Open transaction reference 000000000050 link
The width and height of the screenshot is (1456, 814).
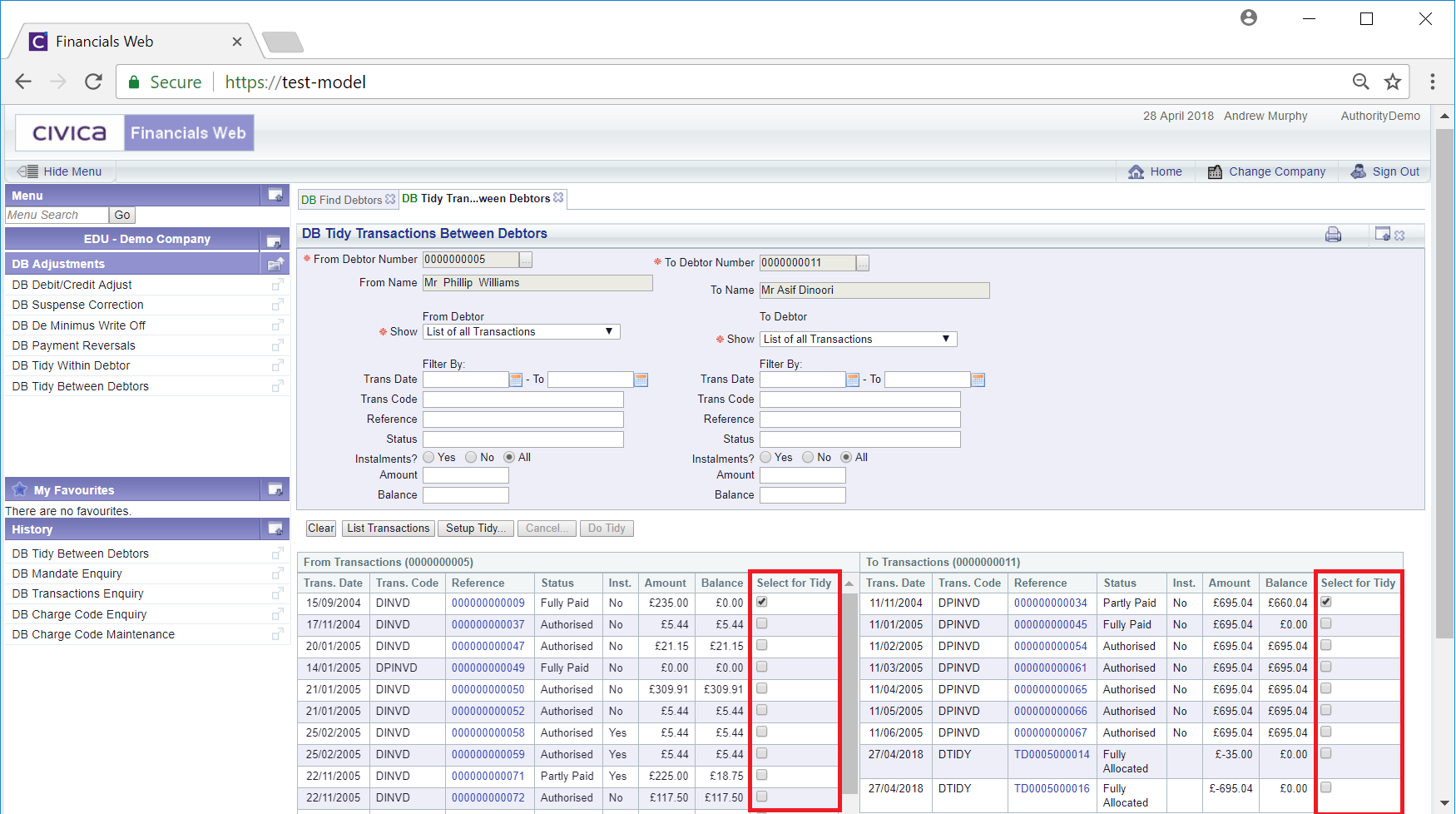tap(488, 689)
